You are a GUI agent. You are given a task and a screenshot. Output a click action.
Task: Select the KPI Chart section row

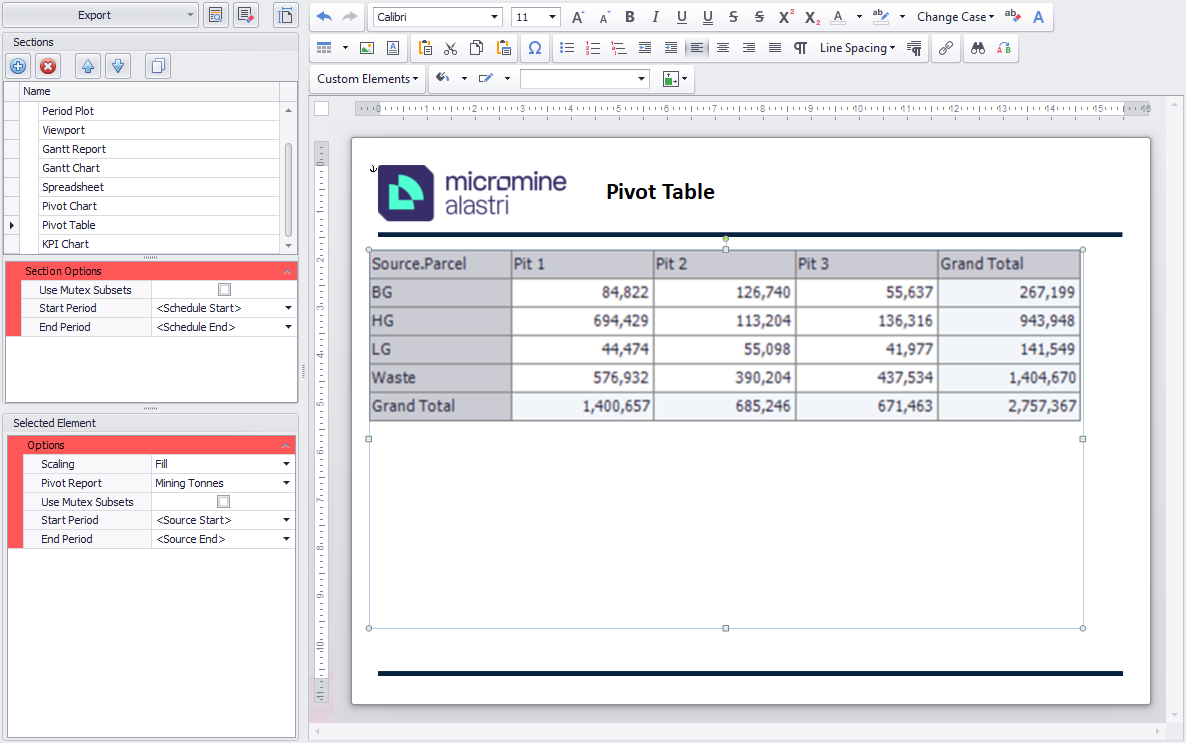[x=65, y=244]
